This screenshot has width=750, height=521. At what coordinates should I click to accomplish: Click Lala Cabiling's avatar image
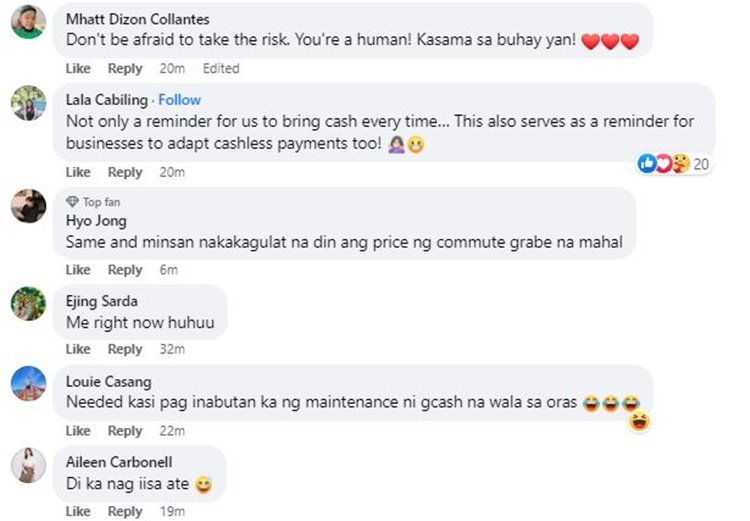[x=27, y=103]
